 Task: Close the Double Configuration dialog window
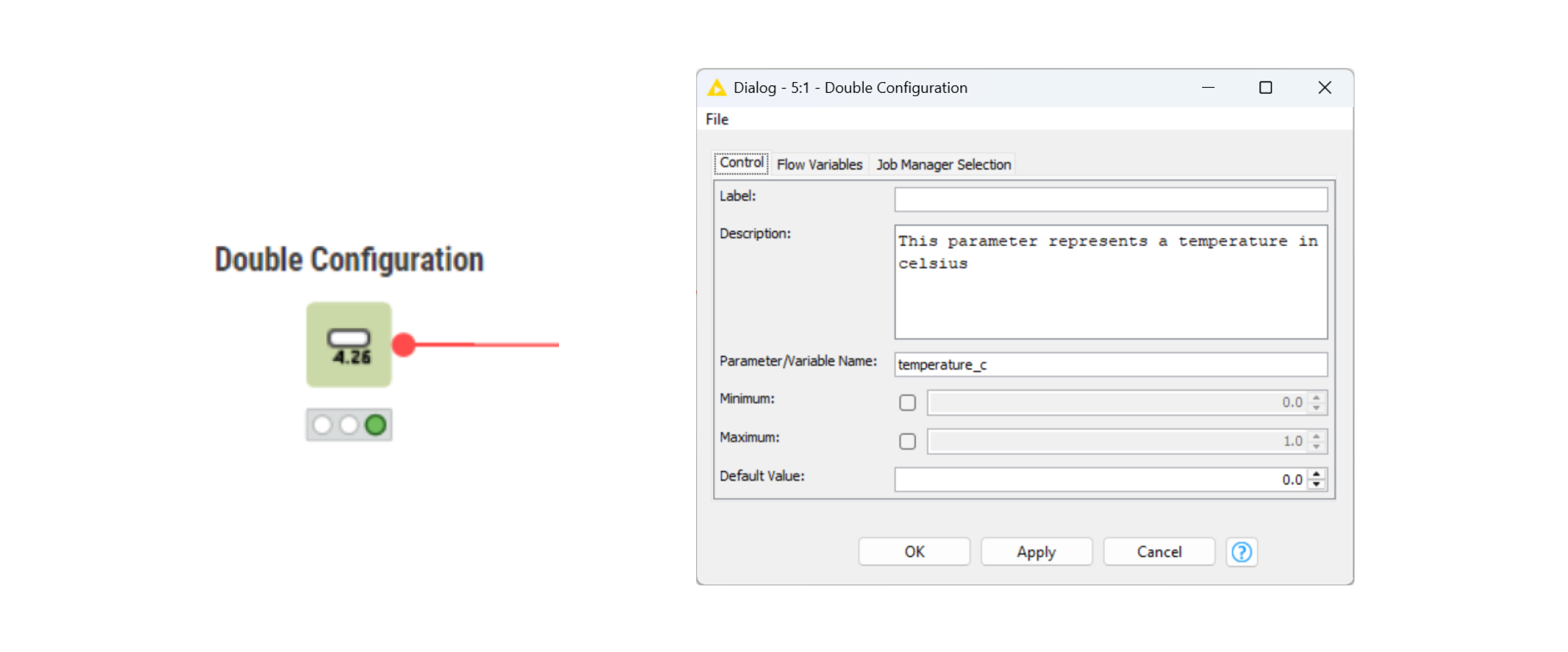[x=1324, y=88]
